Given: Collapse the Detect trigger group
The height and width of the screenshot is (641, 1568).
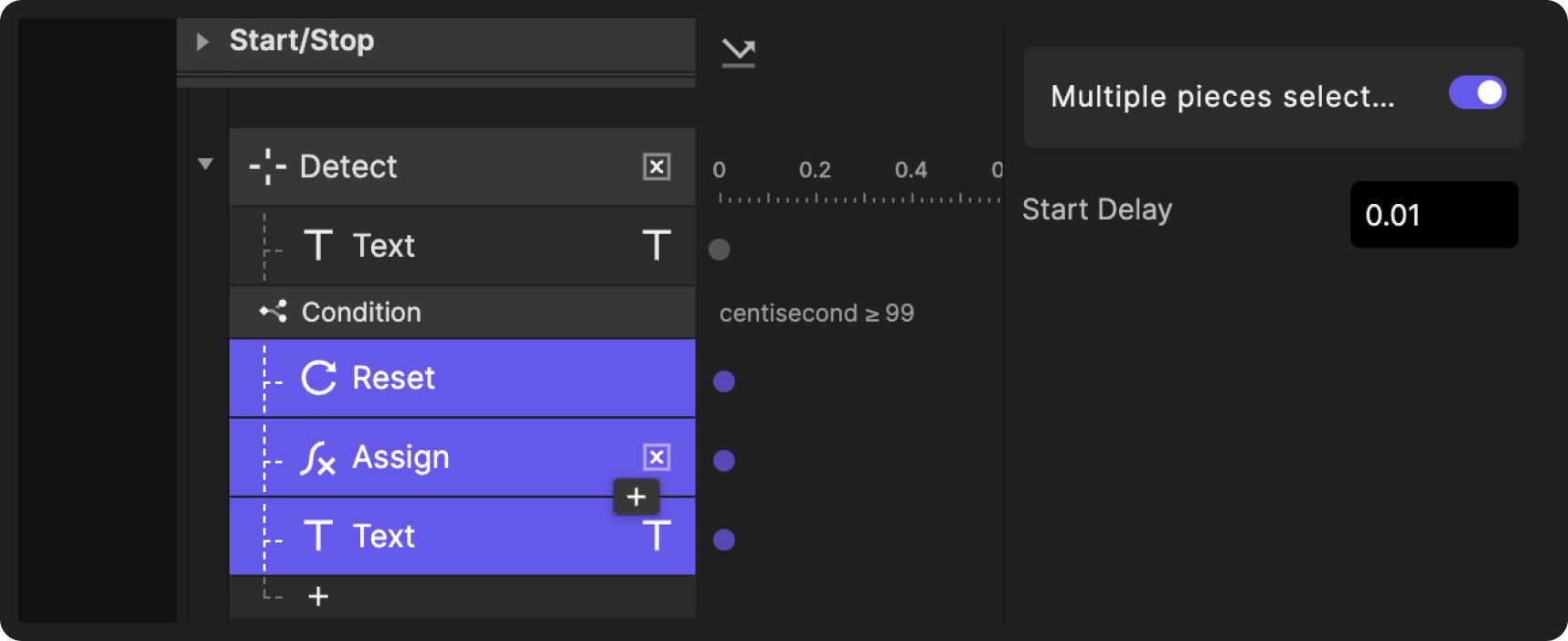Looking at the screenshot, I should (x=206, y=165).
